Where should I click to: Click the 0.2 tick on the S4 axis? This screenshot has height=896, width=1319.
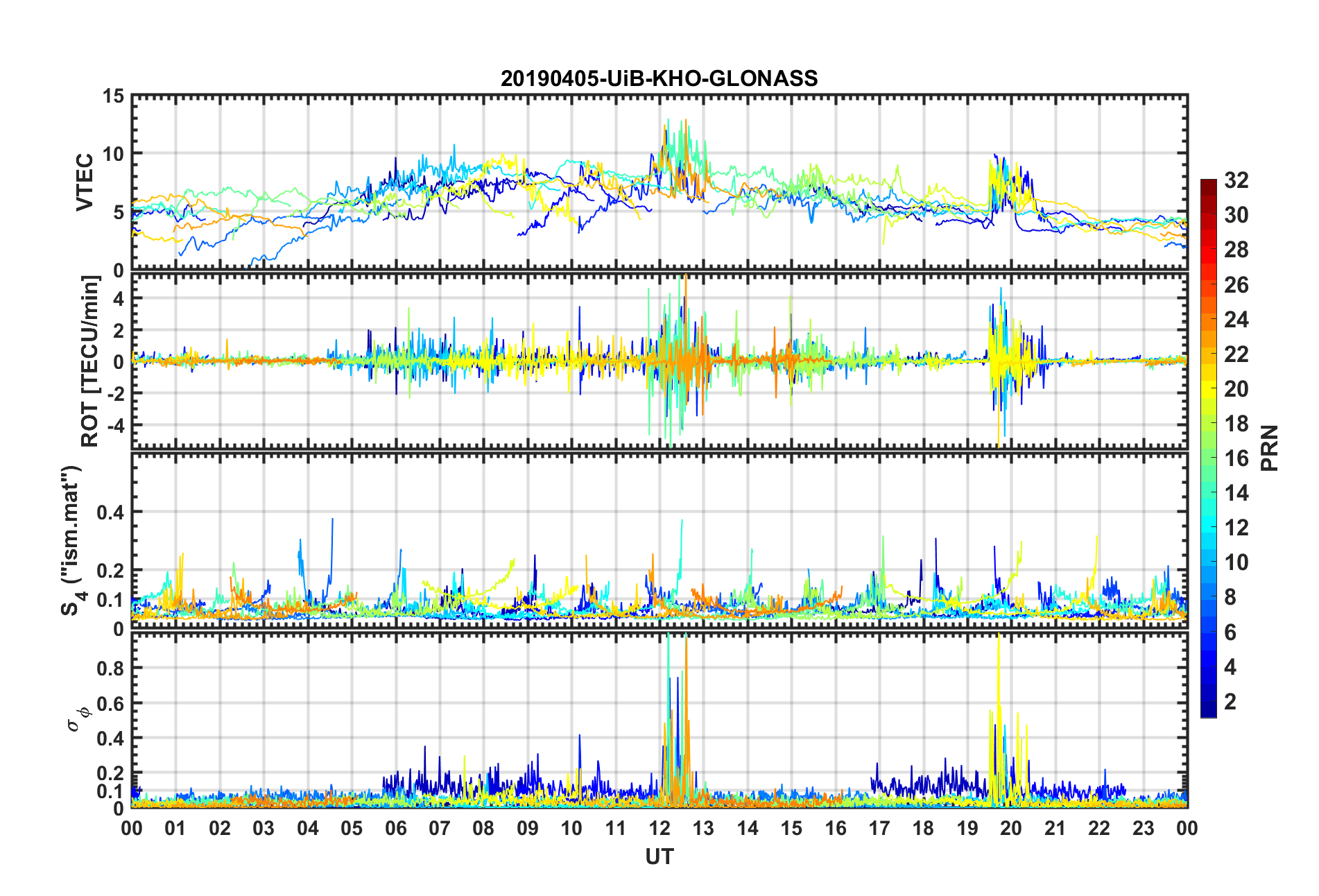[110, 571]
